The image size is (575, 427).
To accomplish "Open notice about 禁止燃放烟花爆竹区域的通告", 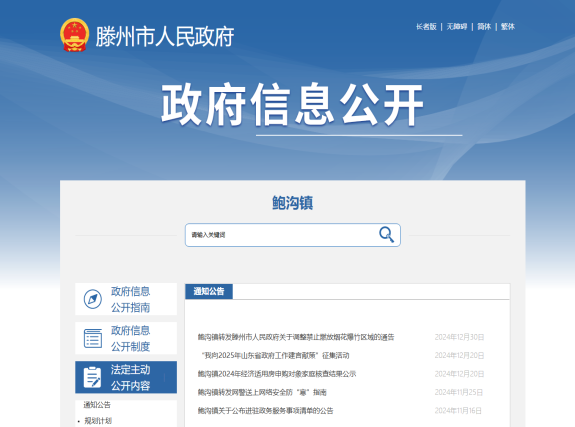I will coord(296,337).
